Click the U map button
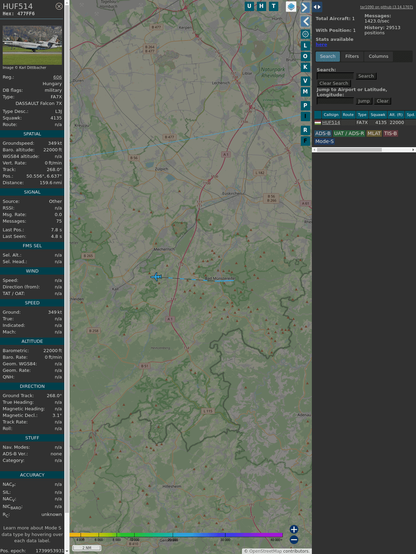 [249, 6]
